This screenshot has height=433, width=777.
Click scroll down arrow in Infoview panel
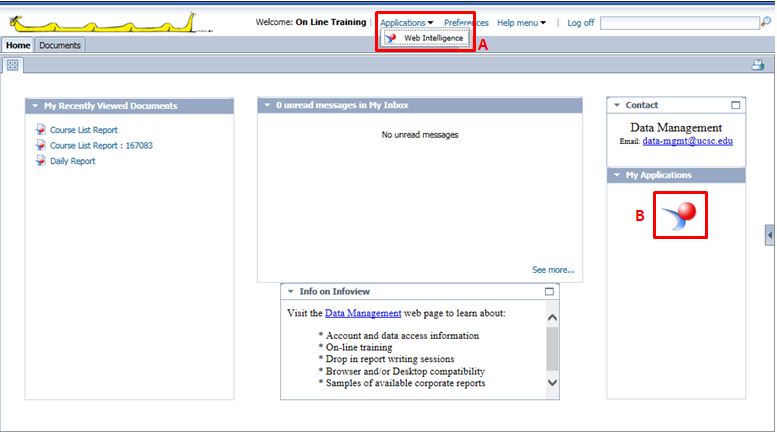552,383
